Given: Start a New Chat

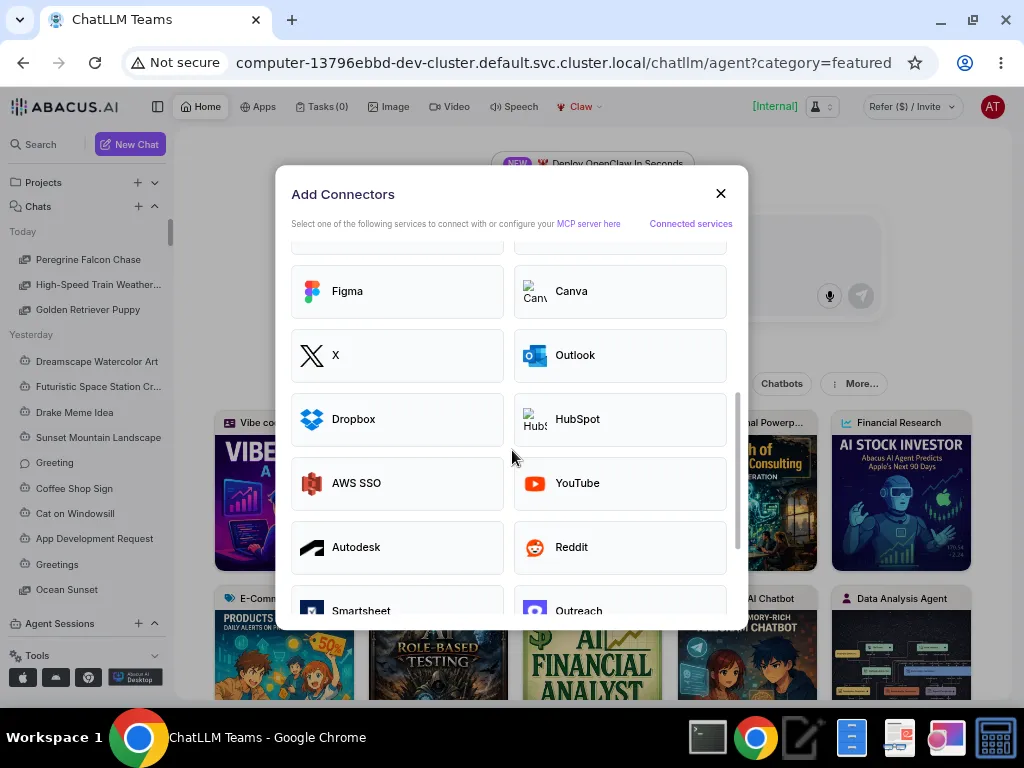Looking at the screenshot, I should (x=130, y=144).
